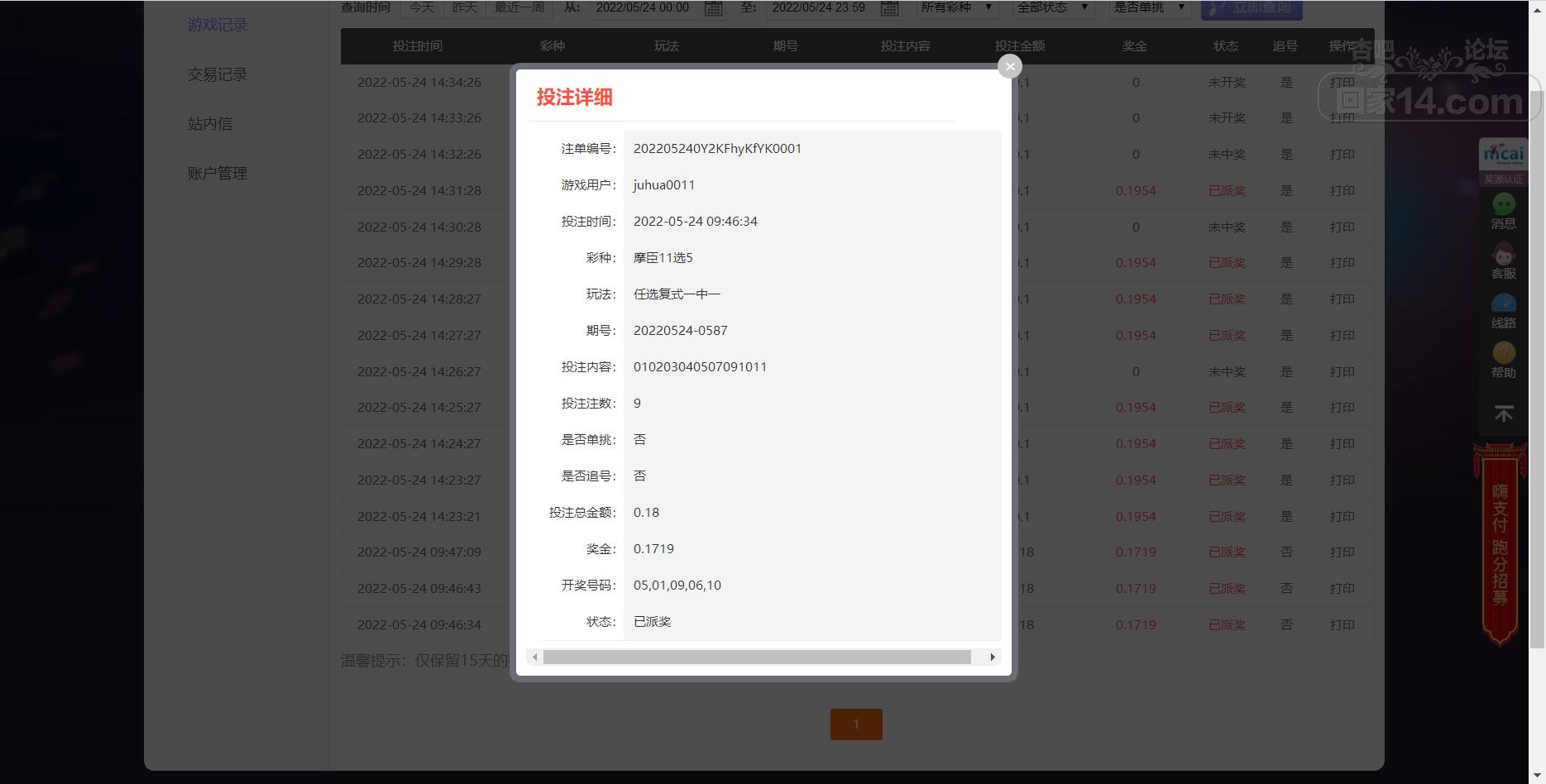This screenshot has width=1546, height=784.
Task: Open 游戏记录 in the sidebar
Action: tap(218, 25)
